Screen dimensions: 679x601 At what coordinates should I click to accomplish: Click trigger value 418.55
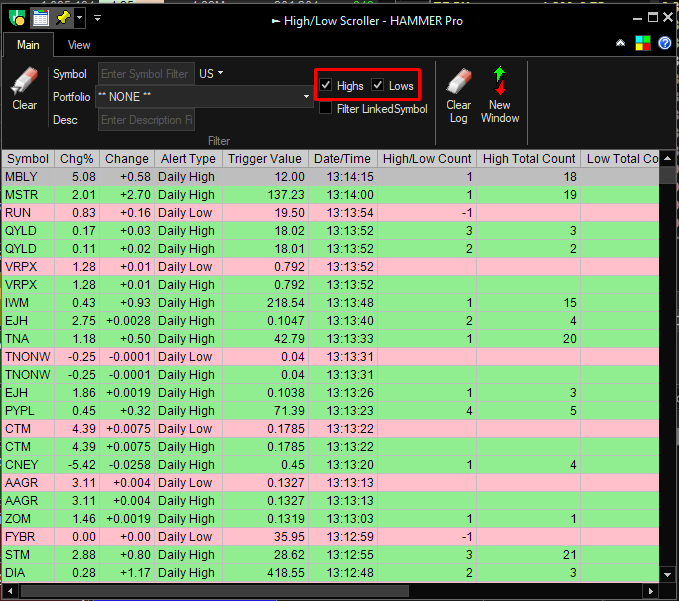coord(265,572)
